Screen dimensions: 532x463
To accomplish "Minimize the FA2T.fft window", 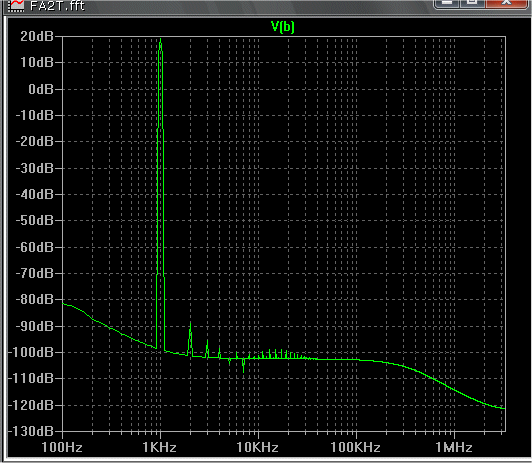I will coord(446,3).
